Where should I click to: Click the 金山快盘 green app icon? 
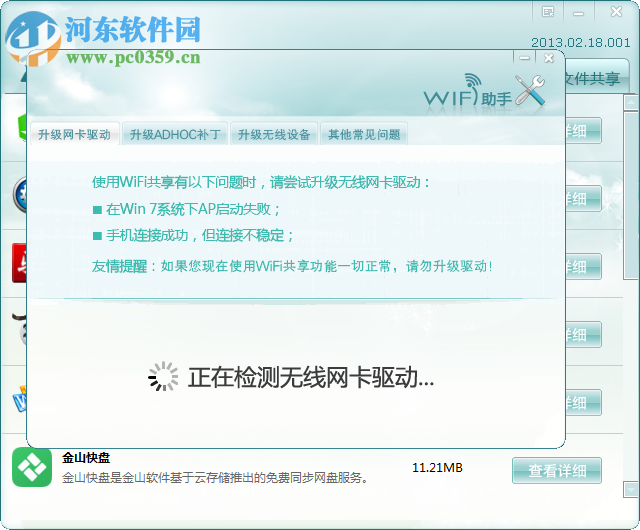[x=32, y=467]
